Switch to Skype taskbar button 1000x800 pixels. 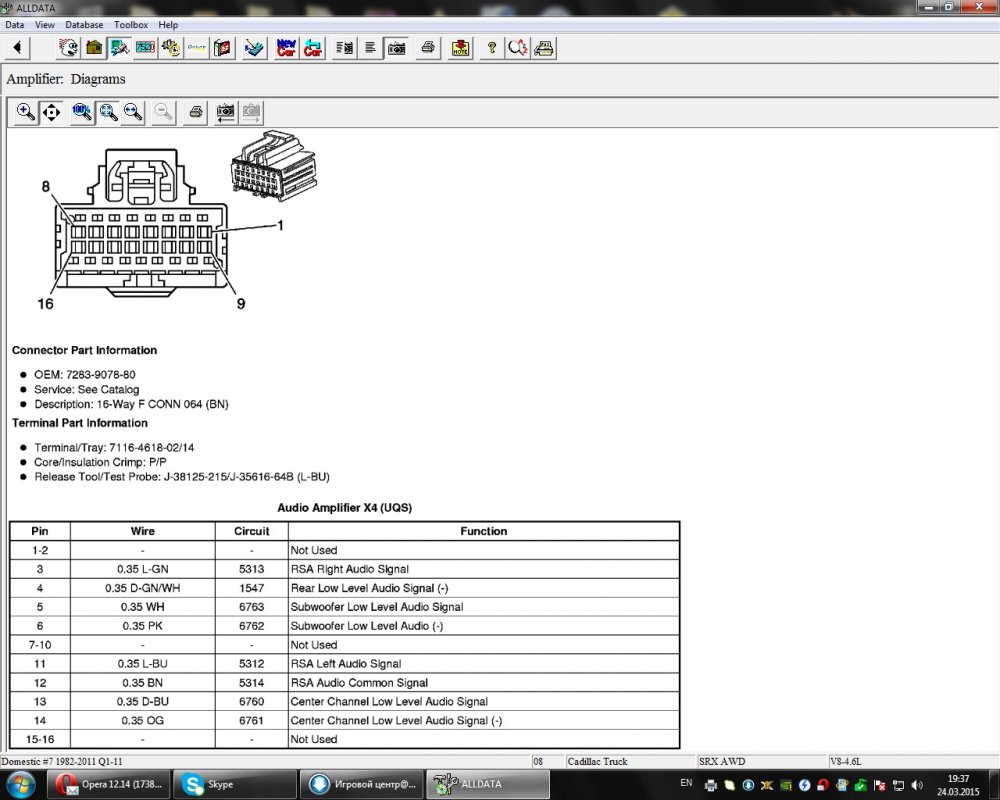tap(235, 784)
